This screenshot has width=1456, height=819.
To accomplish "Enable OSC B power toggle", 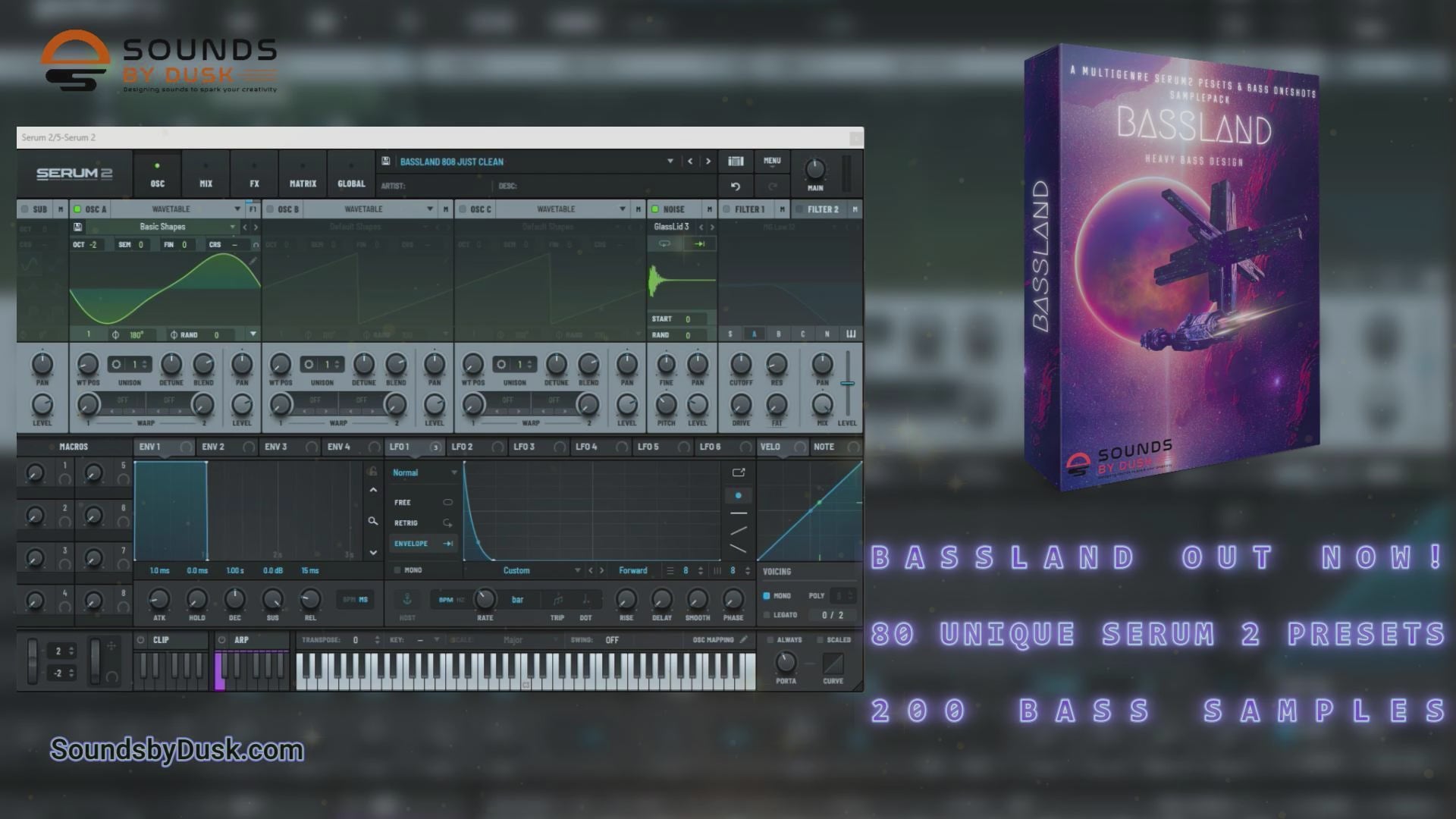I will tap(270, 209).
